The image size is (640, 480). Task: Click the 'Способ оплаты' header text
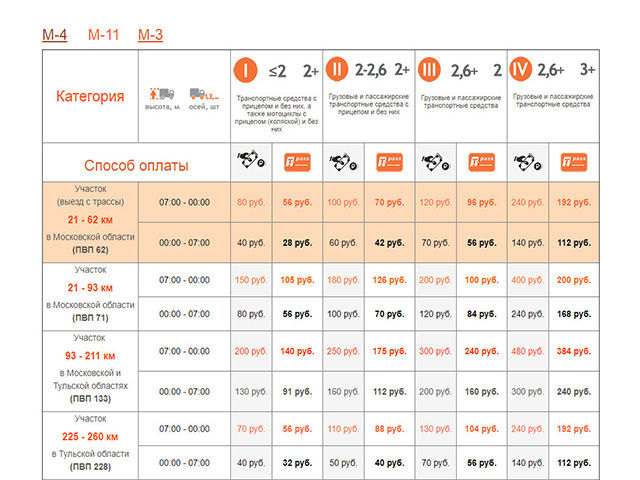coord(136,165)
